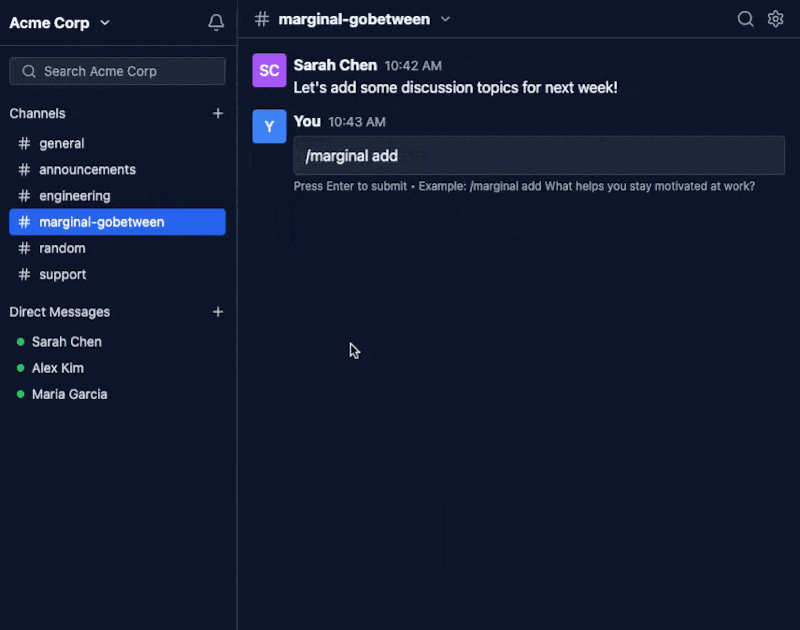This screenshot has height=630, width=800.
Task: Click Sarah Chen's SC avatar
Action: tap(269, 70)
